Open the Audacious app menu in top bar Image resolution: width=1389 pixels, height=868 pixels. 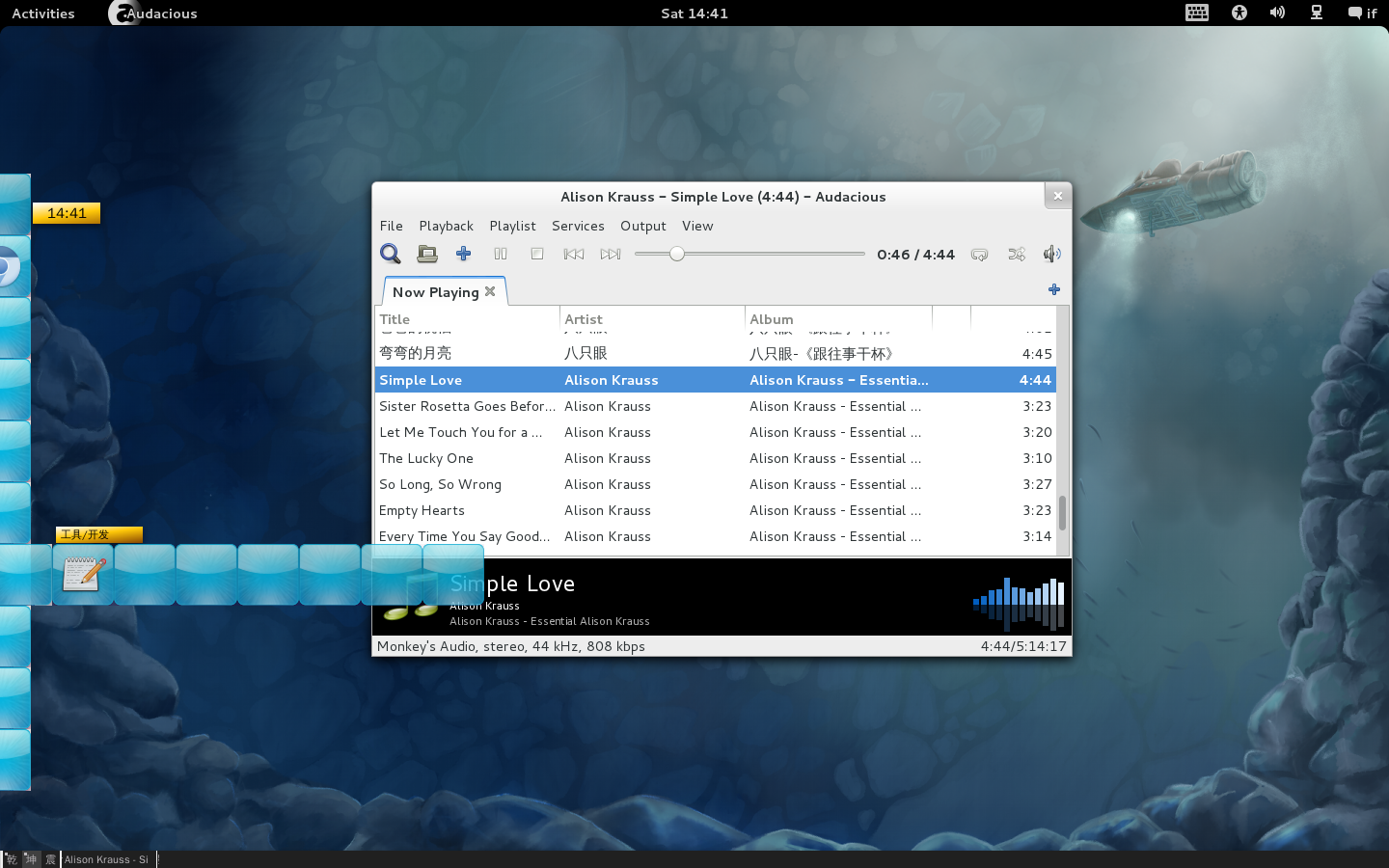click(154, 14)
